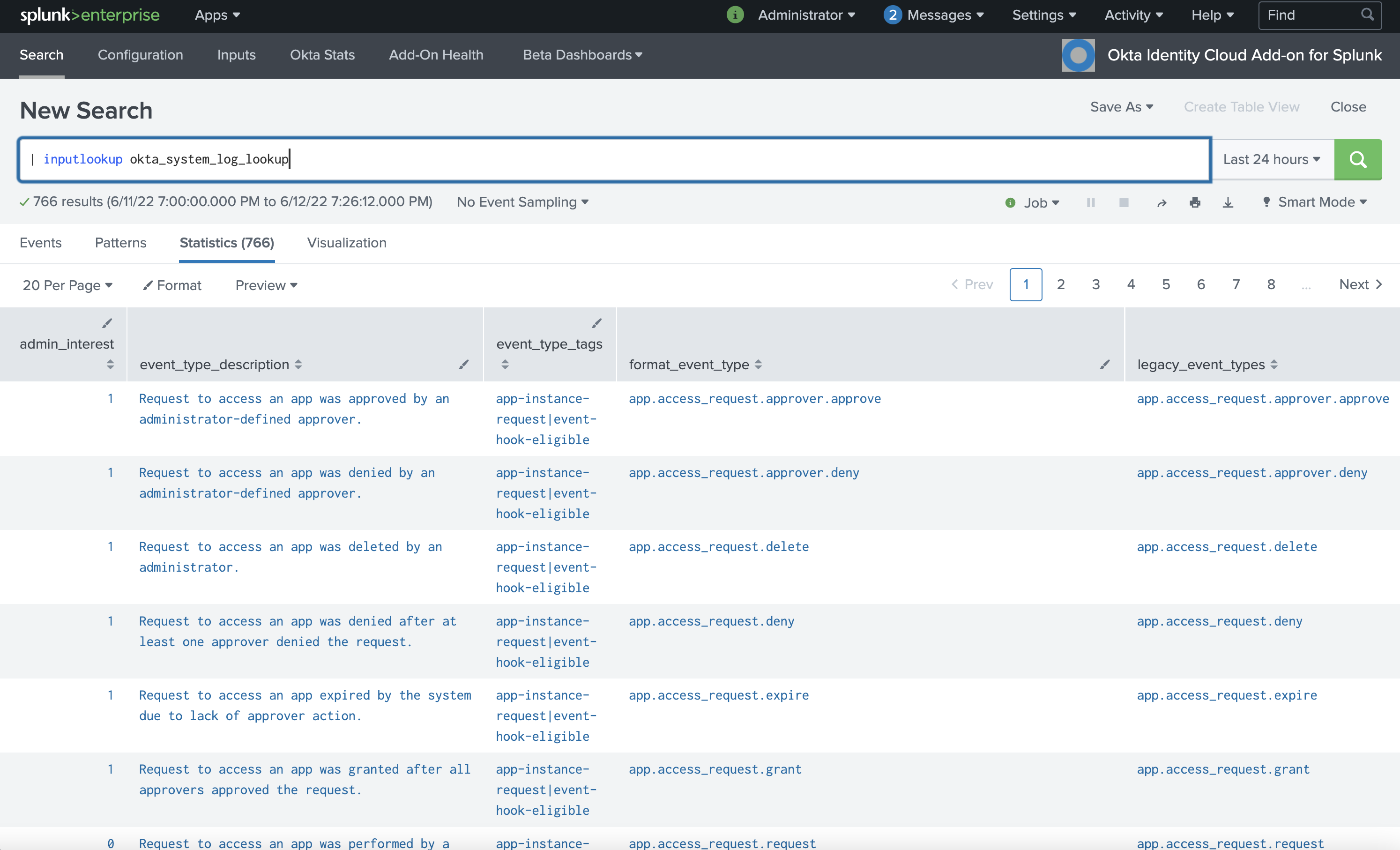Viewport: 1400px width, 850px height.
Task: Share the search job
Action: click(x=1162, y=203)
